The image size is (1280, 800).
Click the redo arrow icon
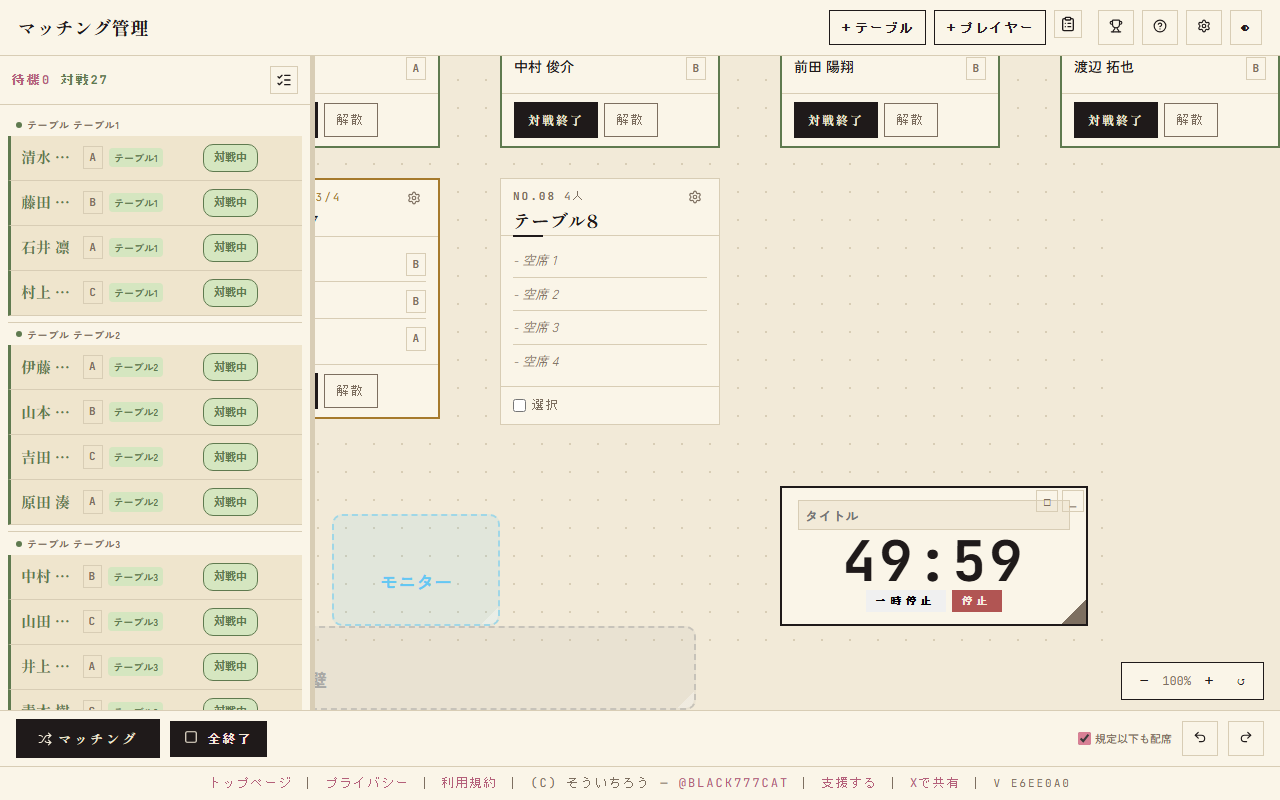point(1246,738)
